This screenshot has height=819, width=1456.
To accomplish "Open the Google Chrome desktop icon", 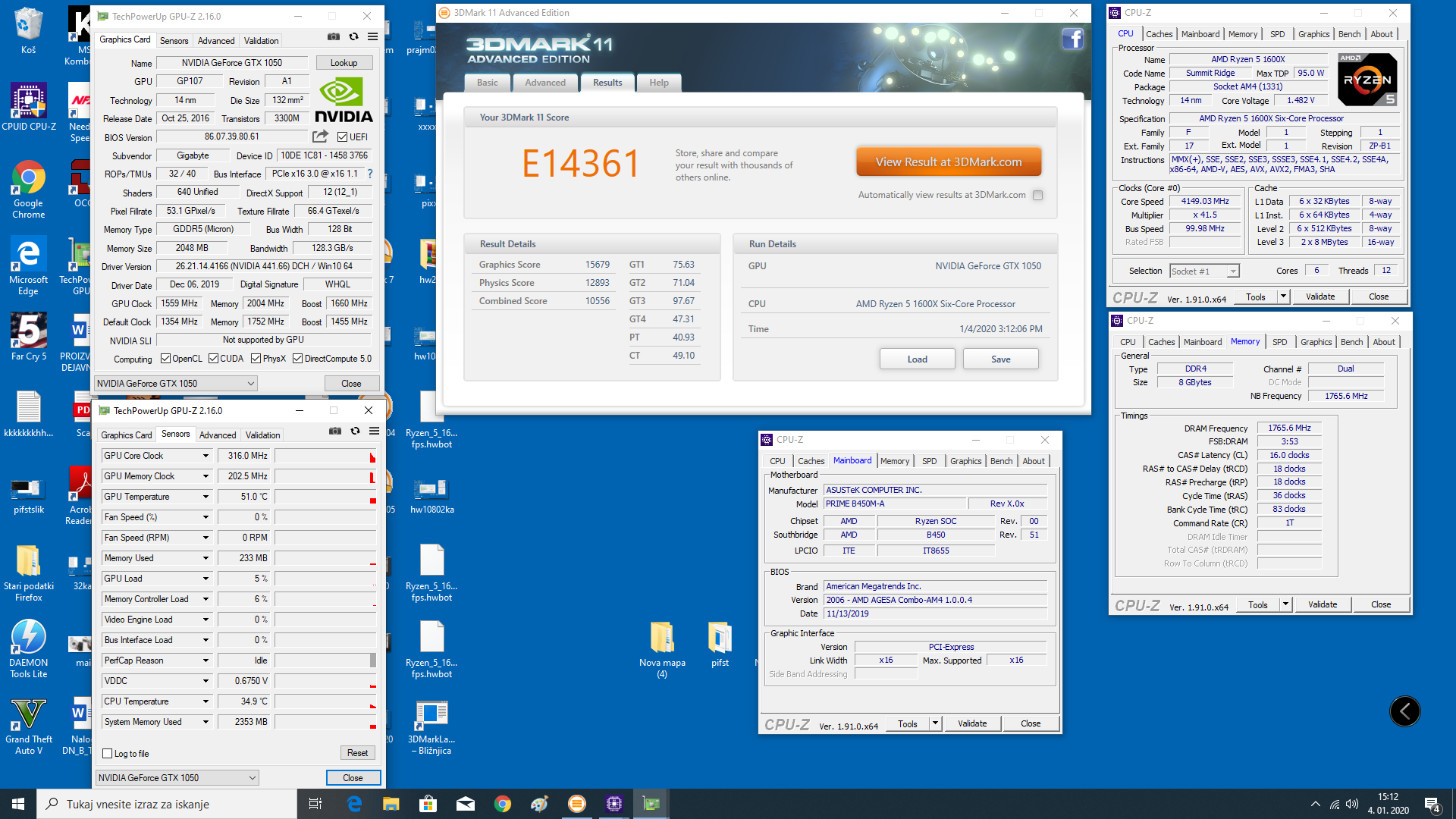I will [x=28, y=190].
